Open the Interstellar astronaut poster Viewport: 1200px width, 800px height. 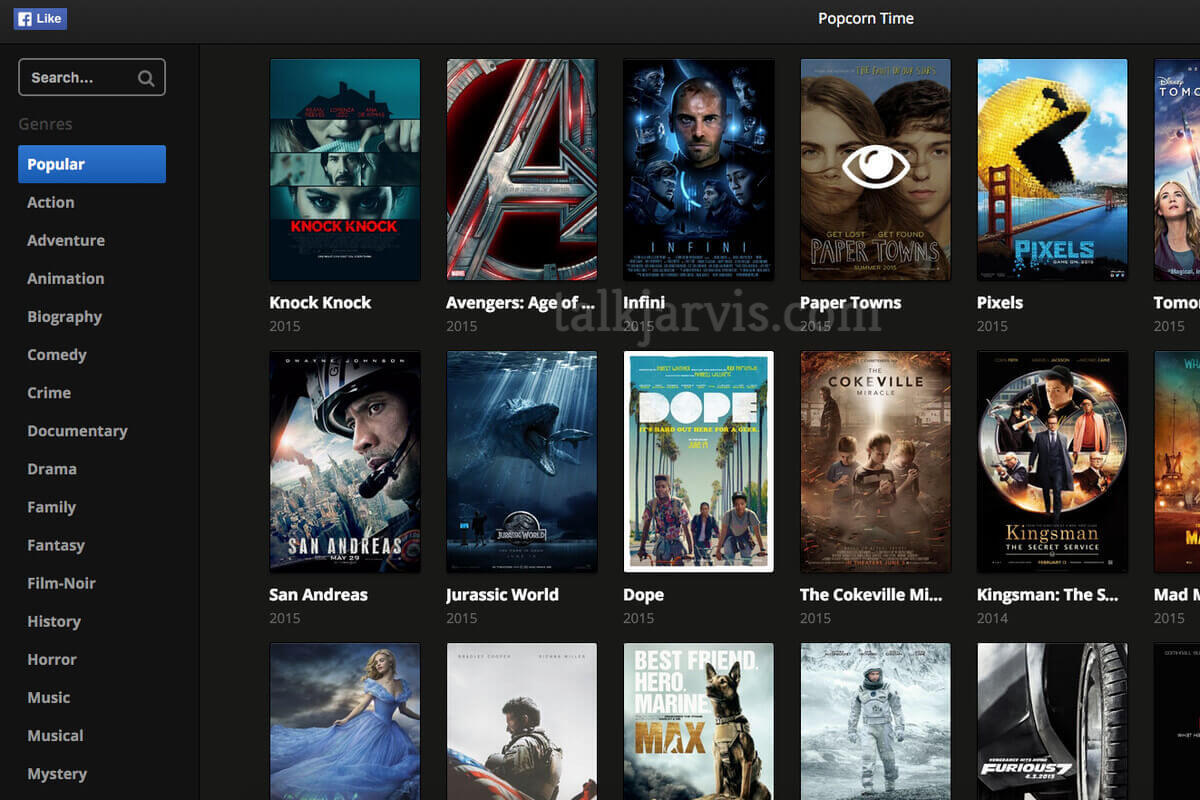tap(875, 721)
